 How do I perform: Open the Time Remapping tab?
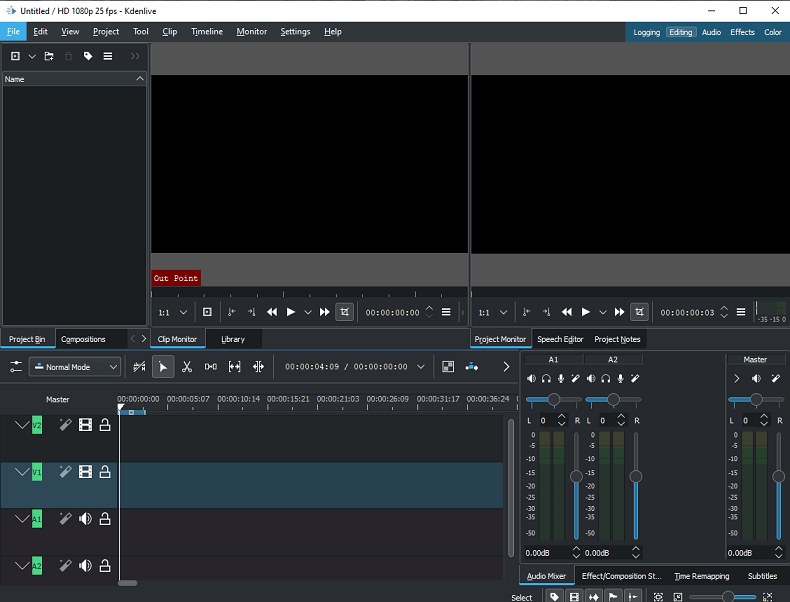[x=702, y=576]
